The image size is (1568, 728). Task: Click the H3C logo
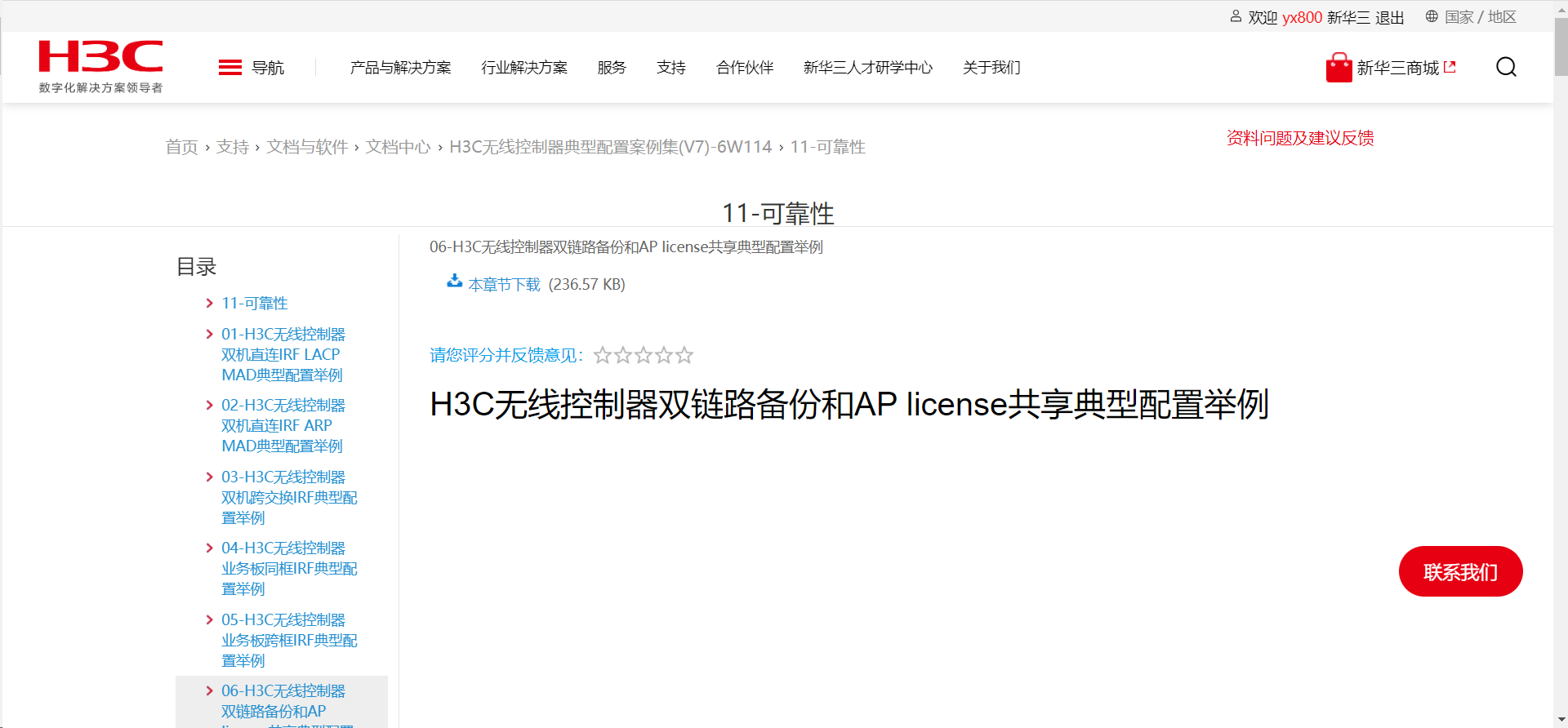click(100, 66)
